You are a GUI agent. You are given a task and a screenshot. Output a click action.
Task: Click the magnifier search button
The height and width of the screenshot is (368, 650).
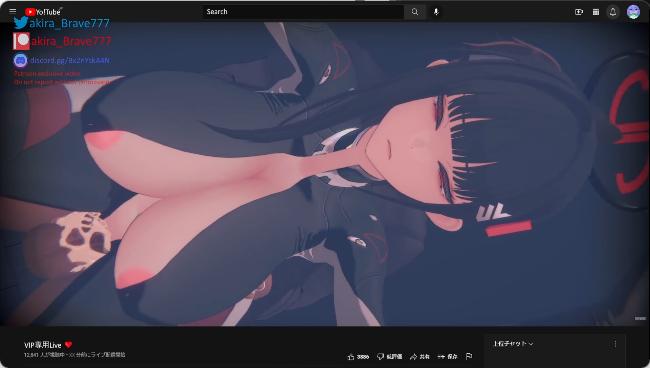[x=415, y=12]
